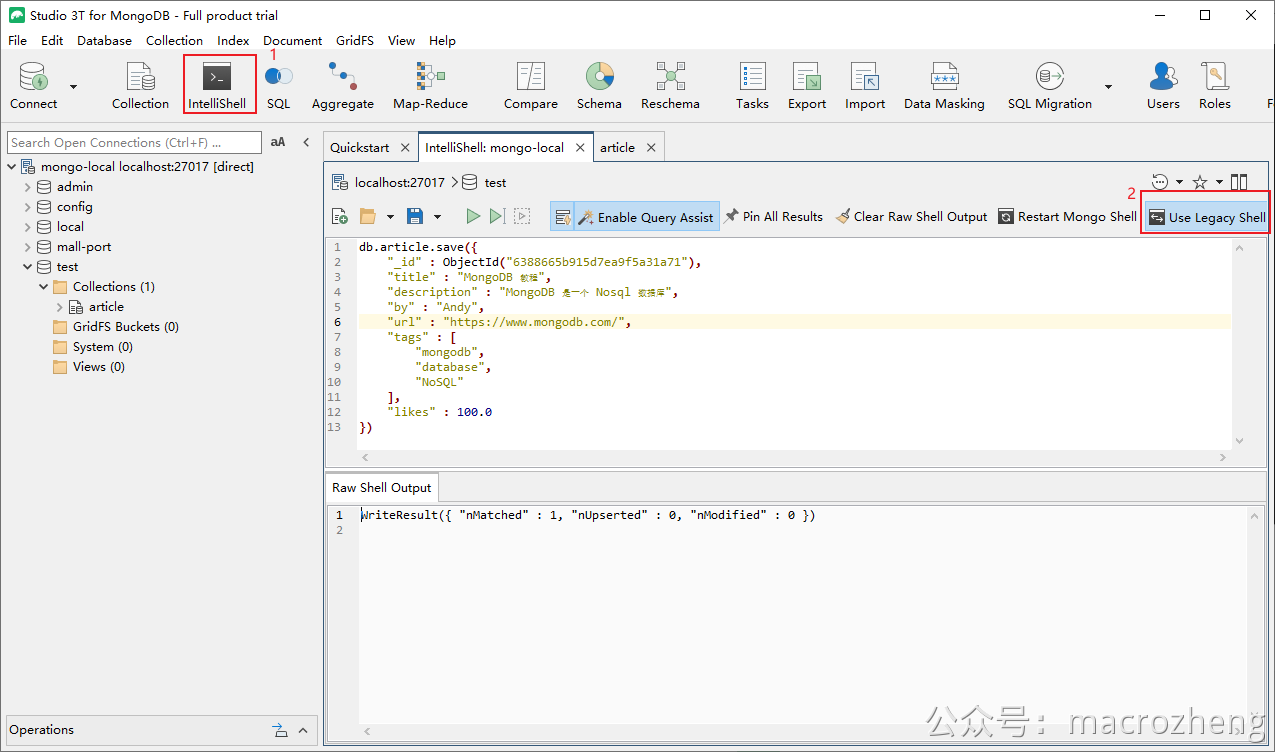This screenshot has height=752, width=1275.
Task: Close the Quickstart tab
Action: pyautogui.click(x=405, y=147)
